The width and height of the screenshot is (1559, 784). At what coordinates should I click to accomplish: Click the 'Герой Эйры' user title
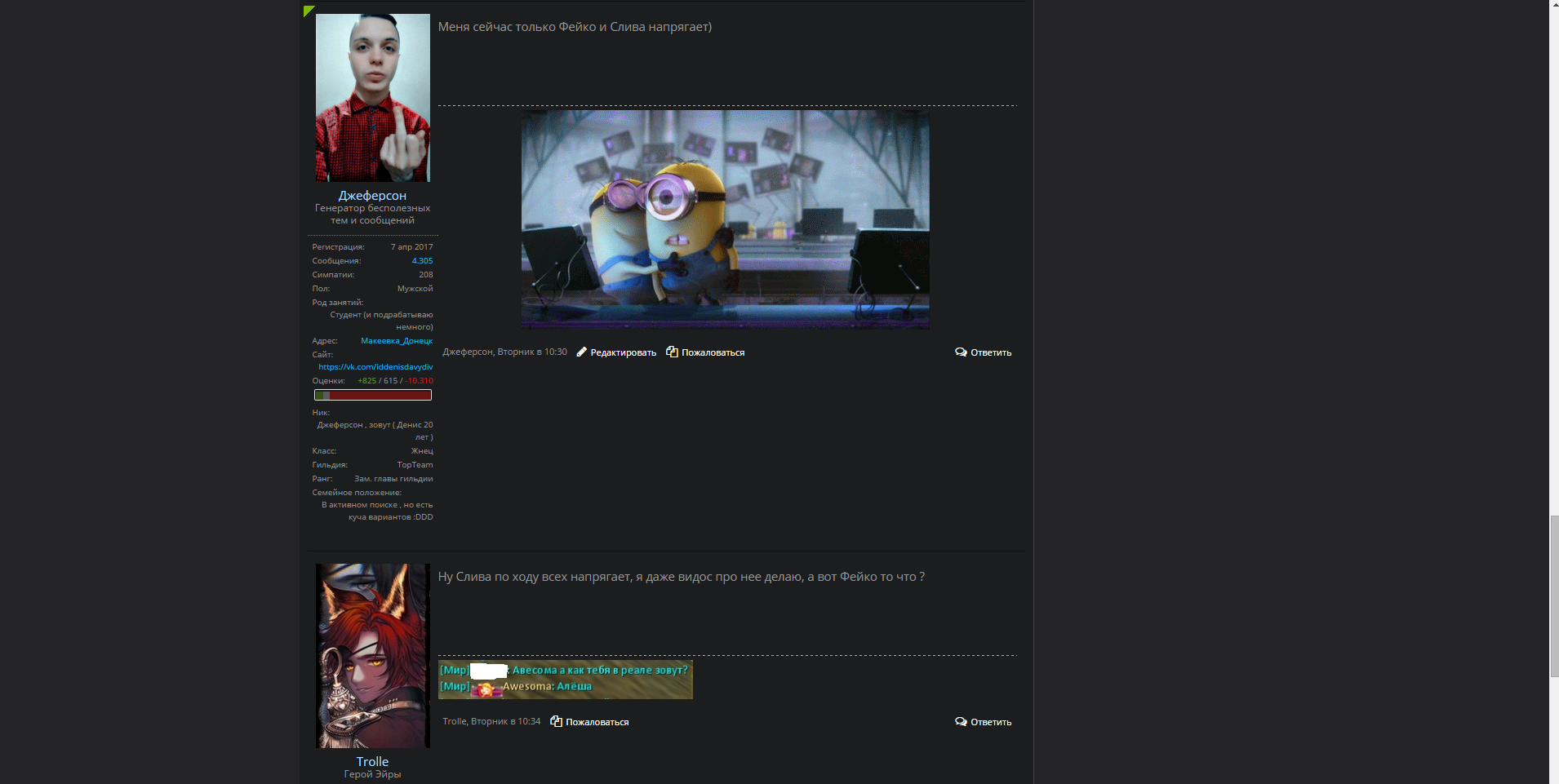coord(372,774)
